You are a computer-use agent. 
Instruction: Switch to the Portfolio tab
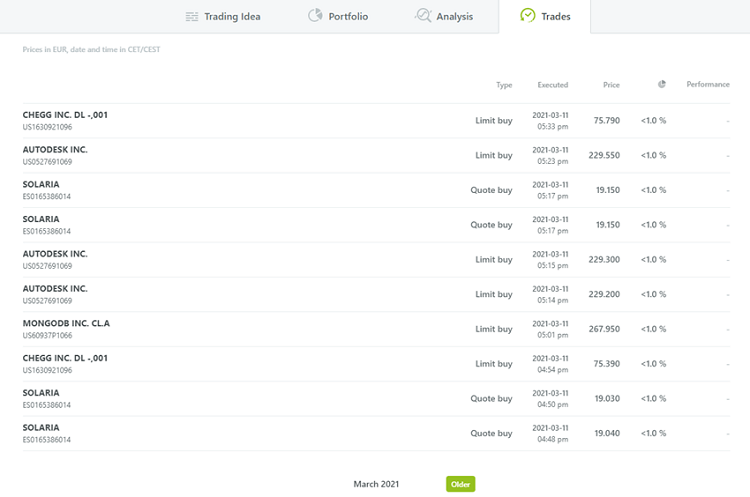pyautogui.click(x=338, y=16)
